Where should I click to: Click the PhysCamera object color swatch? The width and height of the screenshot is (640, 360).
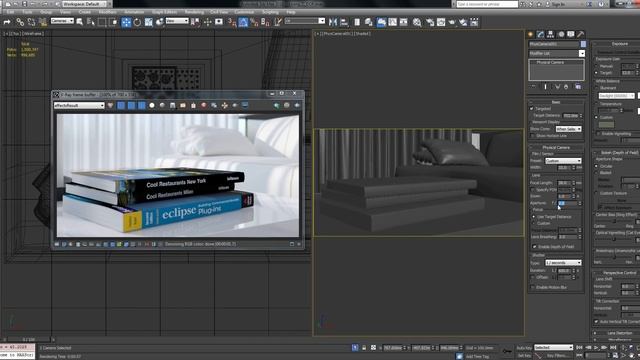tap(583, 44)
